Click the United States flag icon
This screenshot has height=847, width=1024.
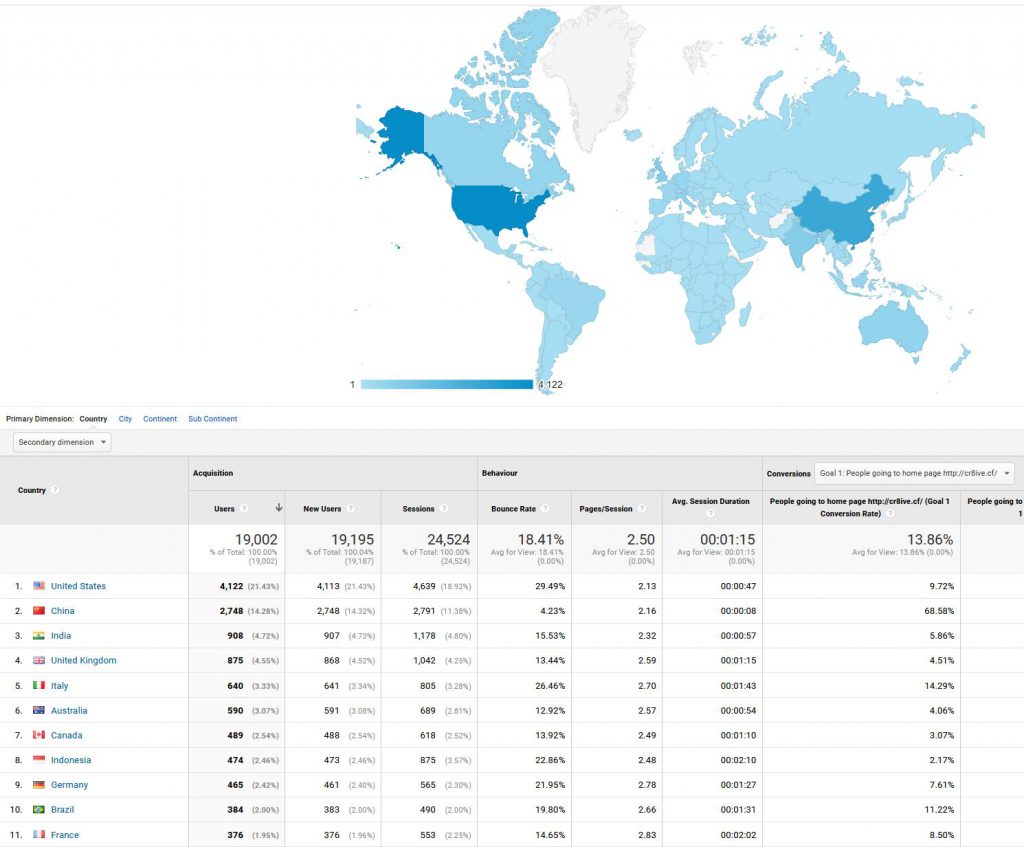(x=39, y=586)
